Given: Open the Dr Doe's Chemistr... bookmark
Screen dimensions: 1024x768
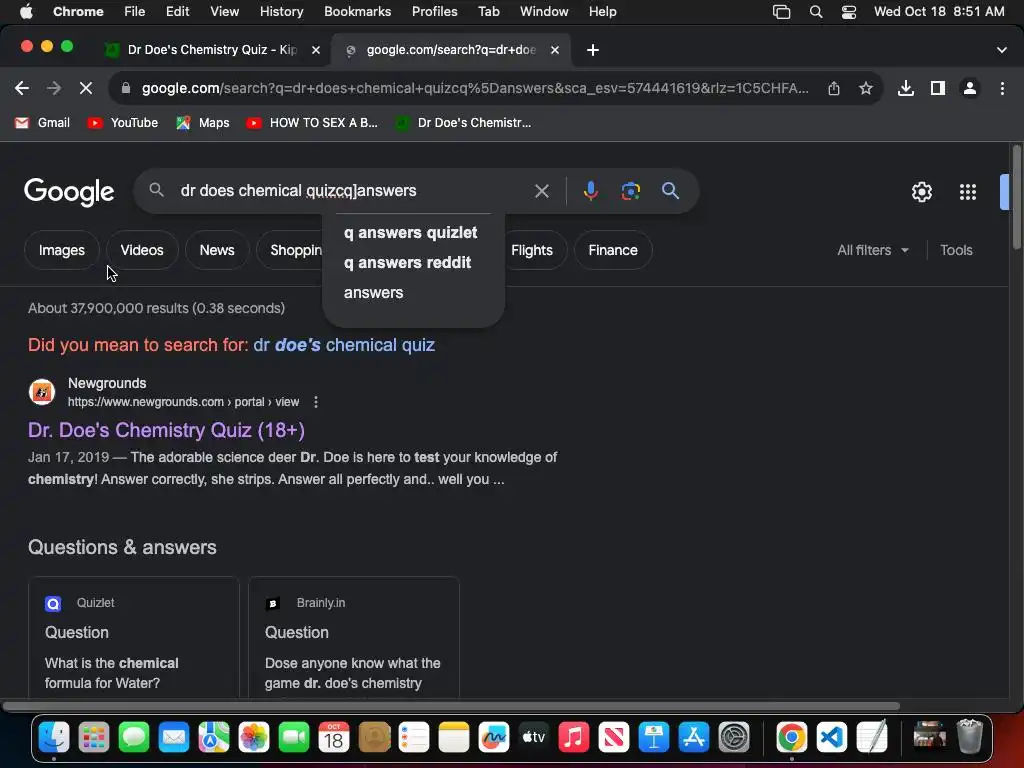Looking at the screenshot, I should pyautogui.click(x=464, y=123).
